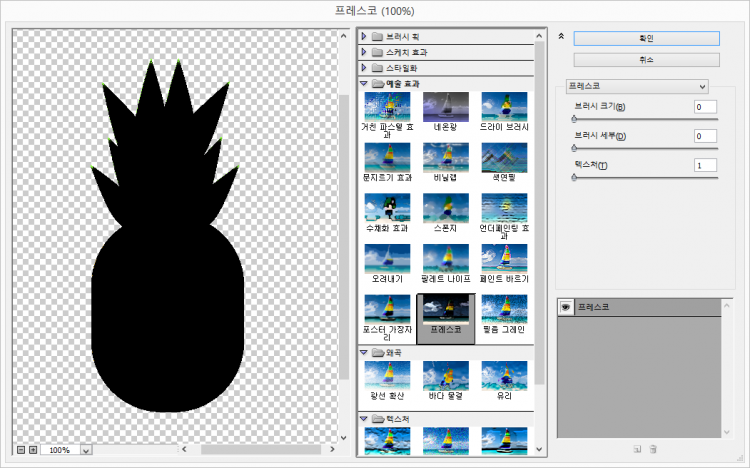Click the 브러시 크기 slider track
This screenshot has height=468, width=750.
pyautogui.click(x=645, y=118)
